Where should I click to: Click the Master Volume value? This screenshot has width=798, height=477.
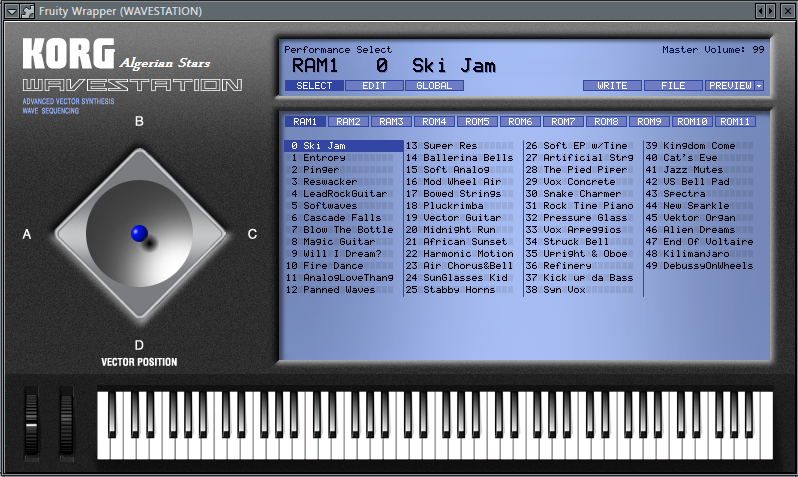tap(758, 49)
